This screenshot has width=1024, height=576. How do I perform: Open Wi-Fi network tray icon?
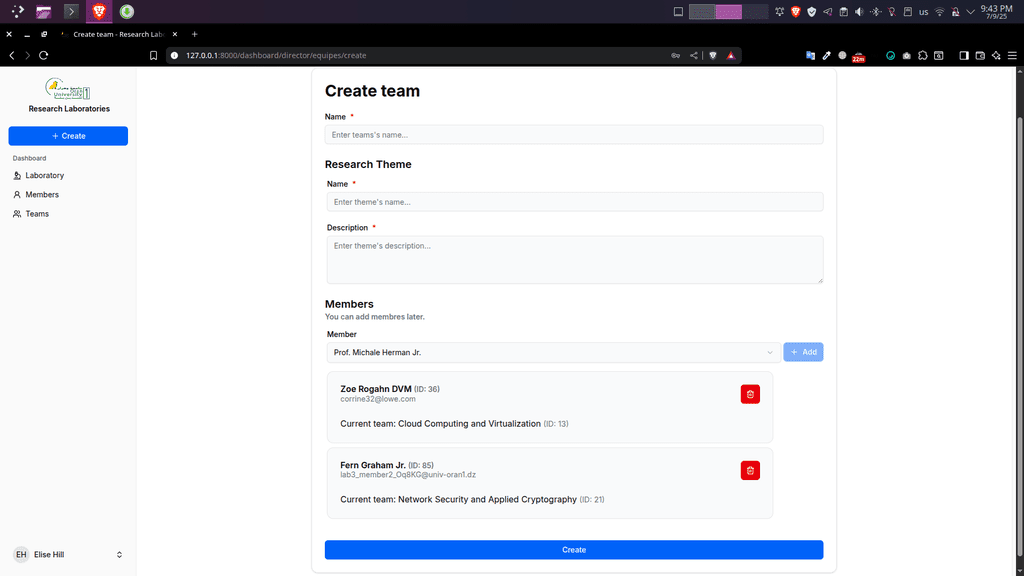pyautogui.click(x=940, y=12)
